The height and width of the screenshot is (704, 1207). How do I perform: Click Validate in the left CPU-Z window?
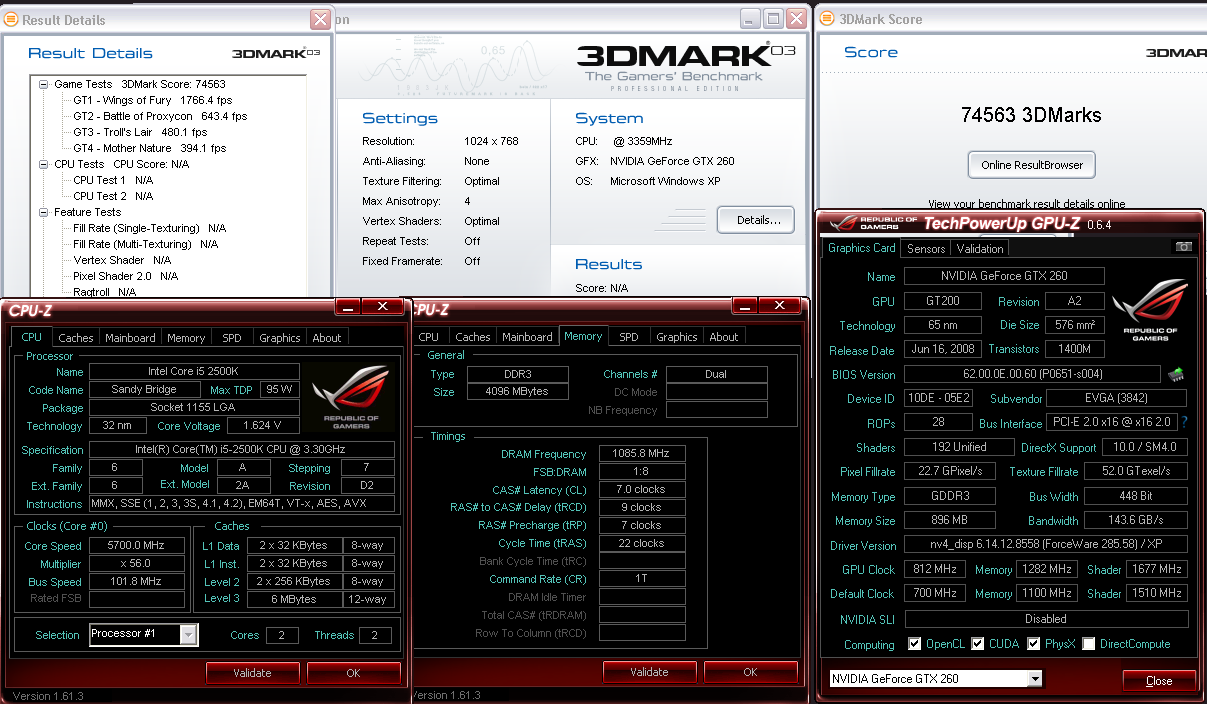[x=252, y=673]
